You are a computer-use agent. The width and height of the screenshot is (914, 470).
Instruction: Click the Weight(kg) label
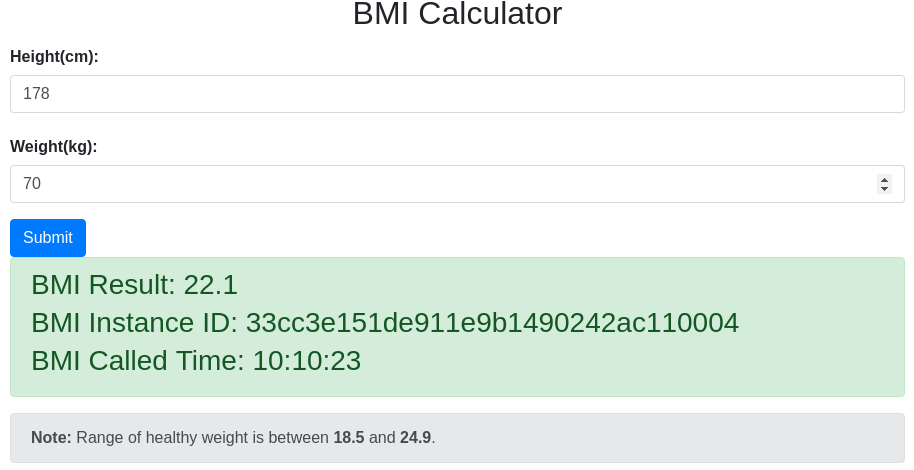pos(54,147)
